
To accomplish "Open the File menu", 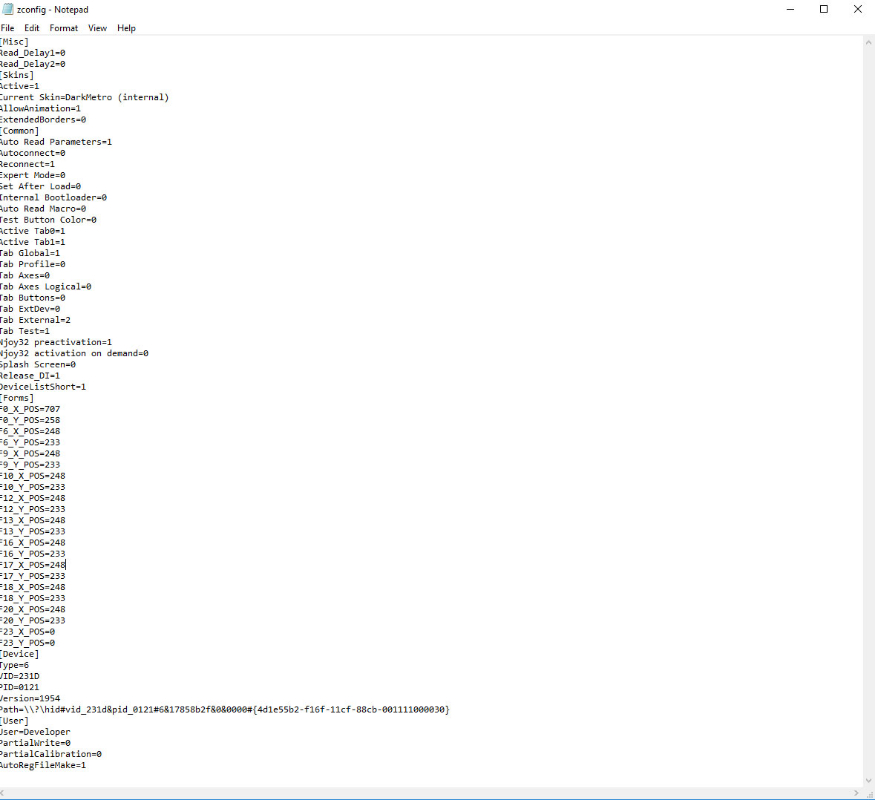I will pos(7,28).
